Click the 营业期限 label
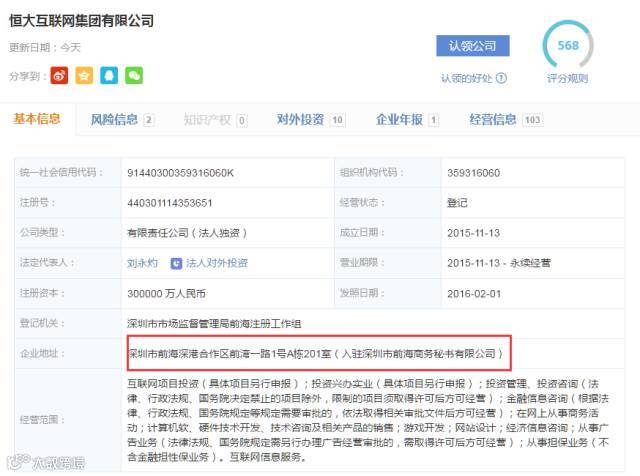Screen dimensions: 640x476 pos(362,262)
